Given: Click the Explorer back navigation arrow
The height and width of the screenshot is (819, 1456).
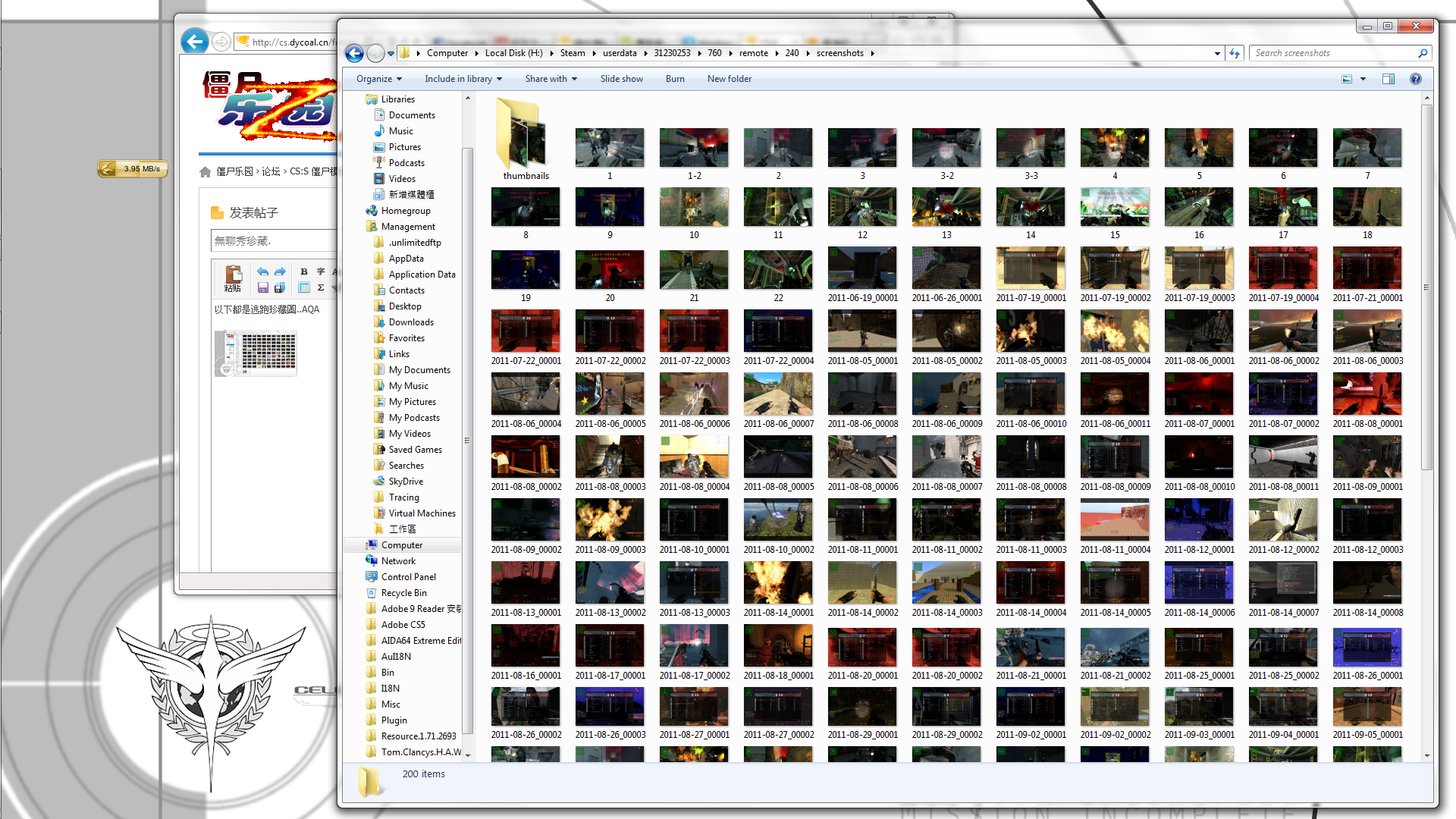Looking at the screenshot, I should coord(354,53).
